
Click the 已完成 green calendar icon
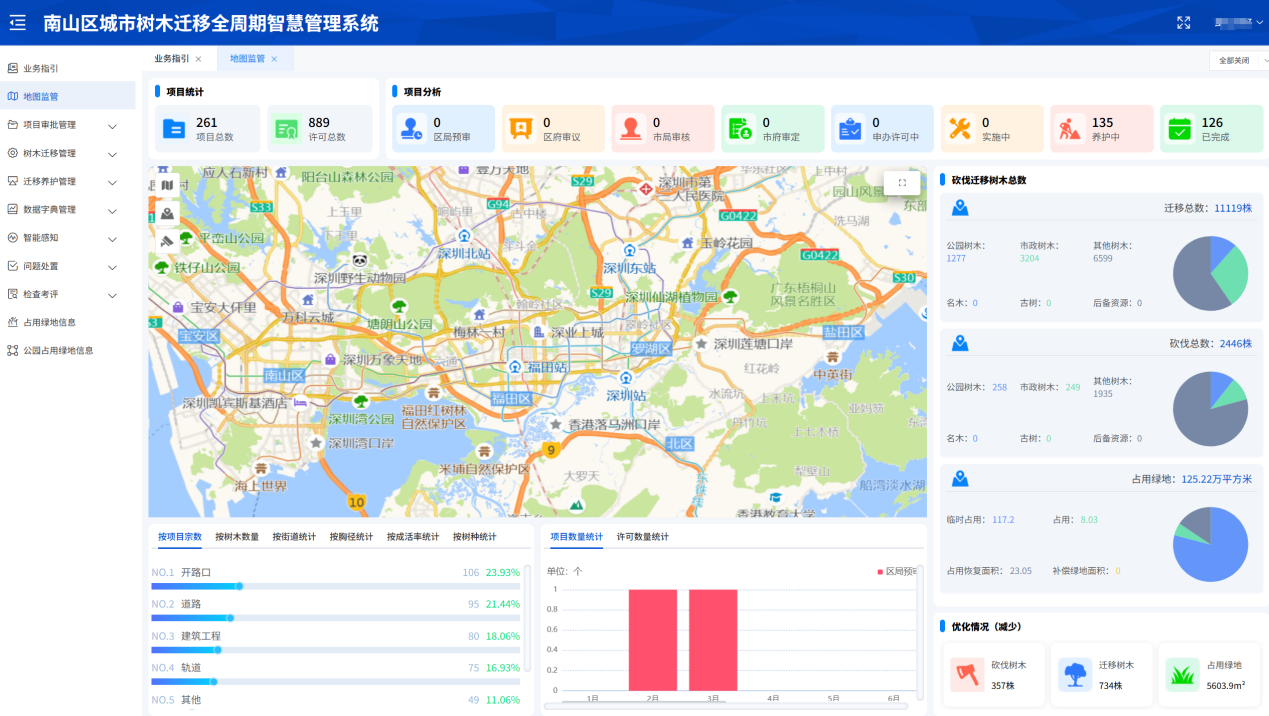click(x=1180, y=129)
